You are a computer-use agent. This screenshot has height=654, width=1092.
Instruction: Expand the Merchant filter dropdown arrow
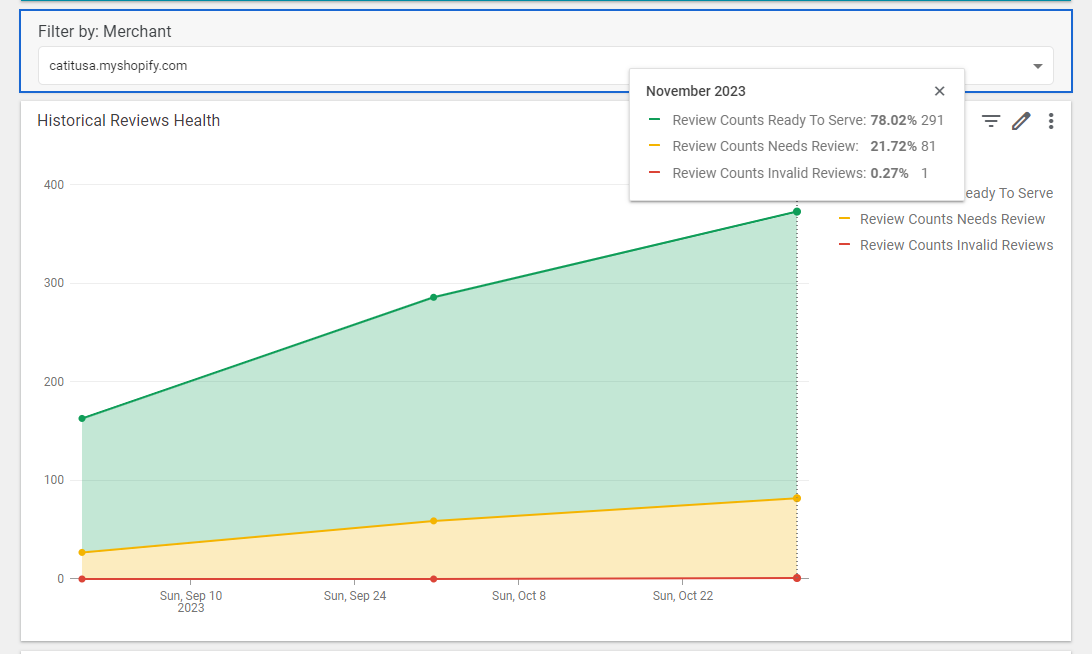pyautogui.click(x=1038, y=66)
